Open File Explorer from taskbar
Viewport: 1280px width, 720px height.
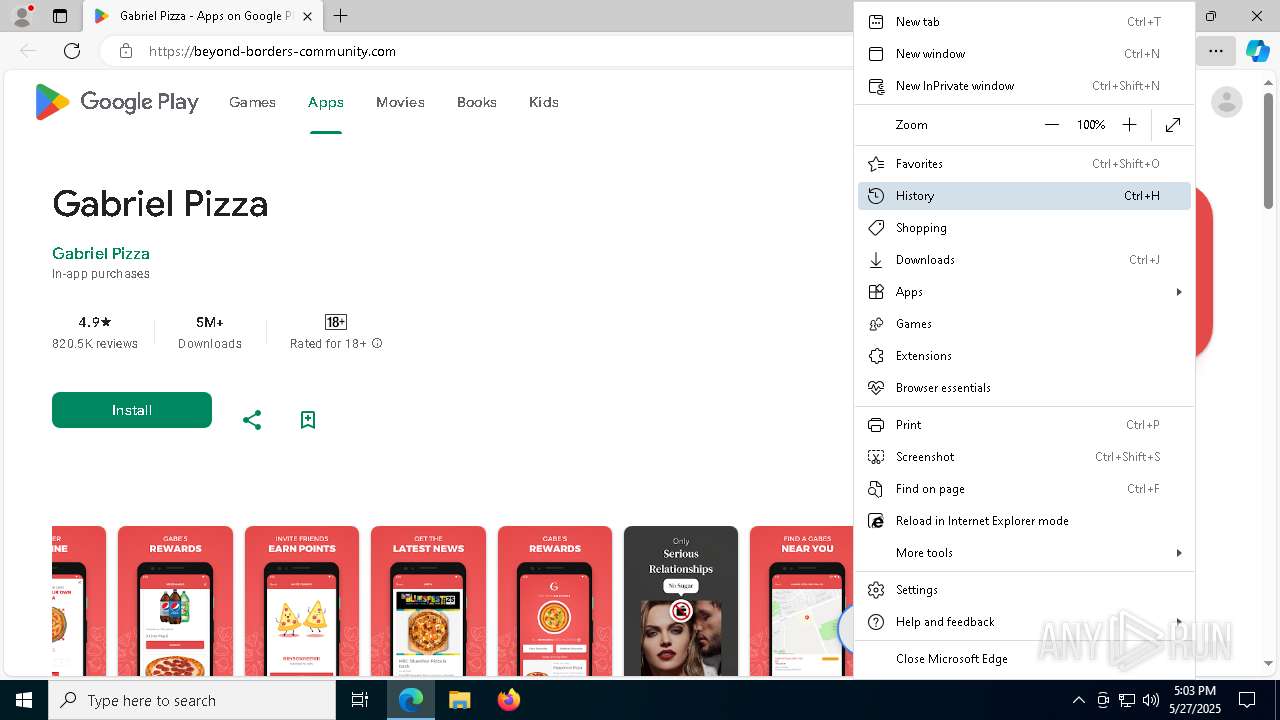(x=459, y=700)
